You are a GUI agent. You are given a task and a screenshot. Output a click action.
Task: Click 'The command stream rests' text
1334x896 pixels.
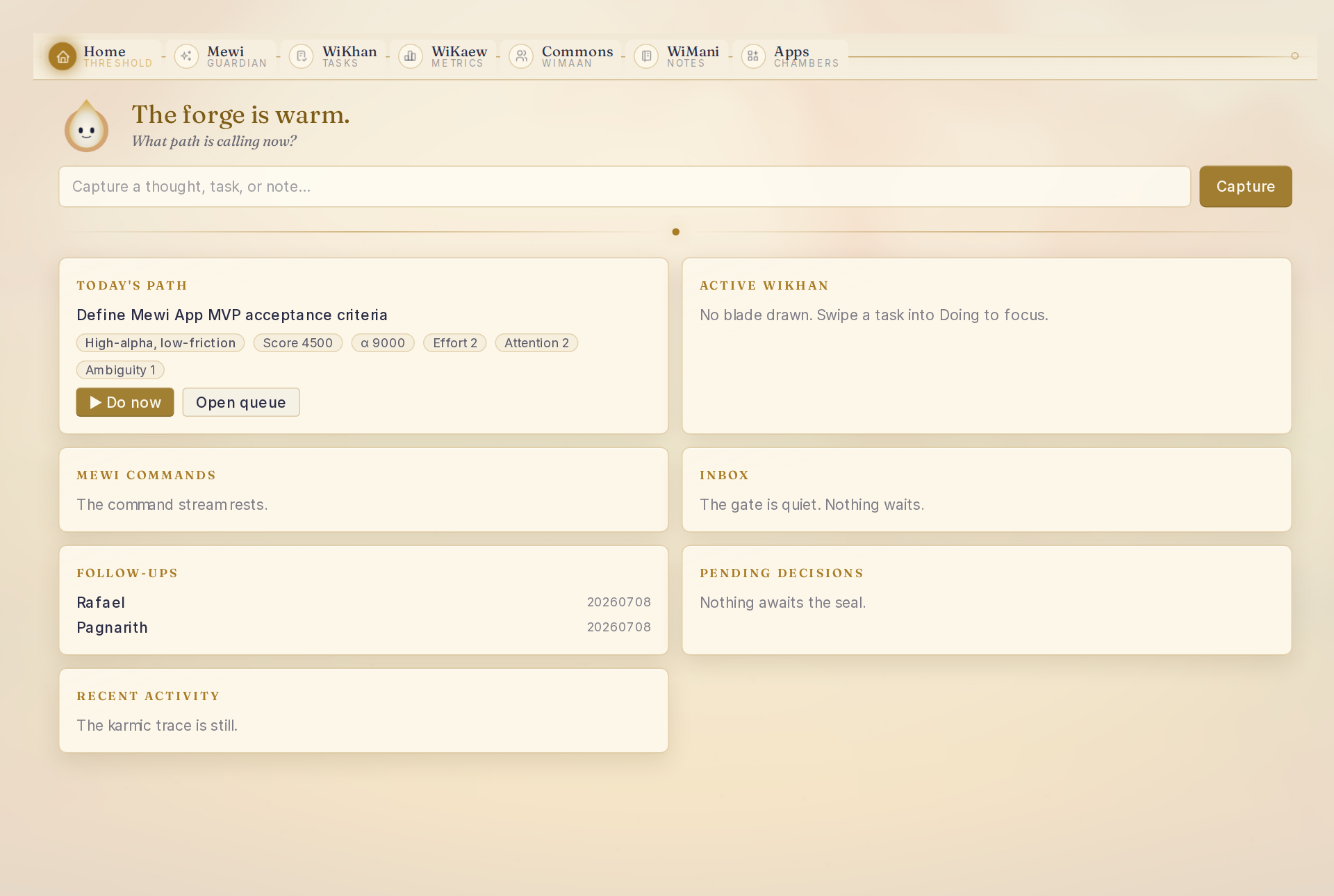(172, 504)
